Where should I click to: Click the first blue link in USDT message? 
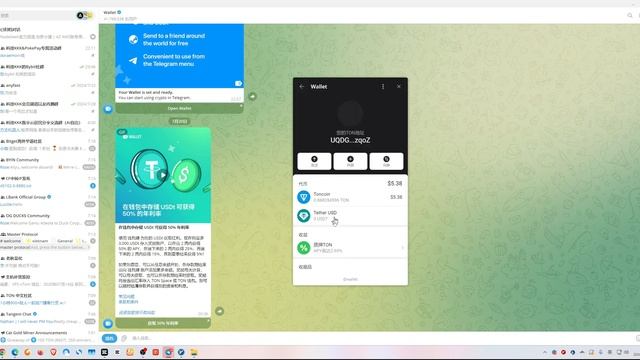pos(127,296)
